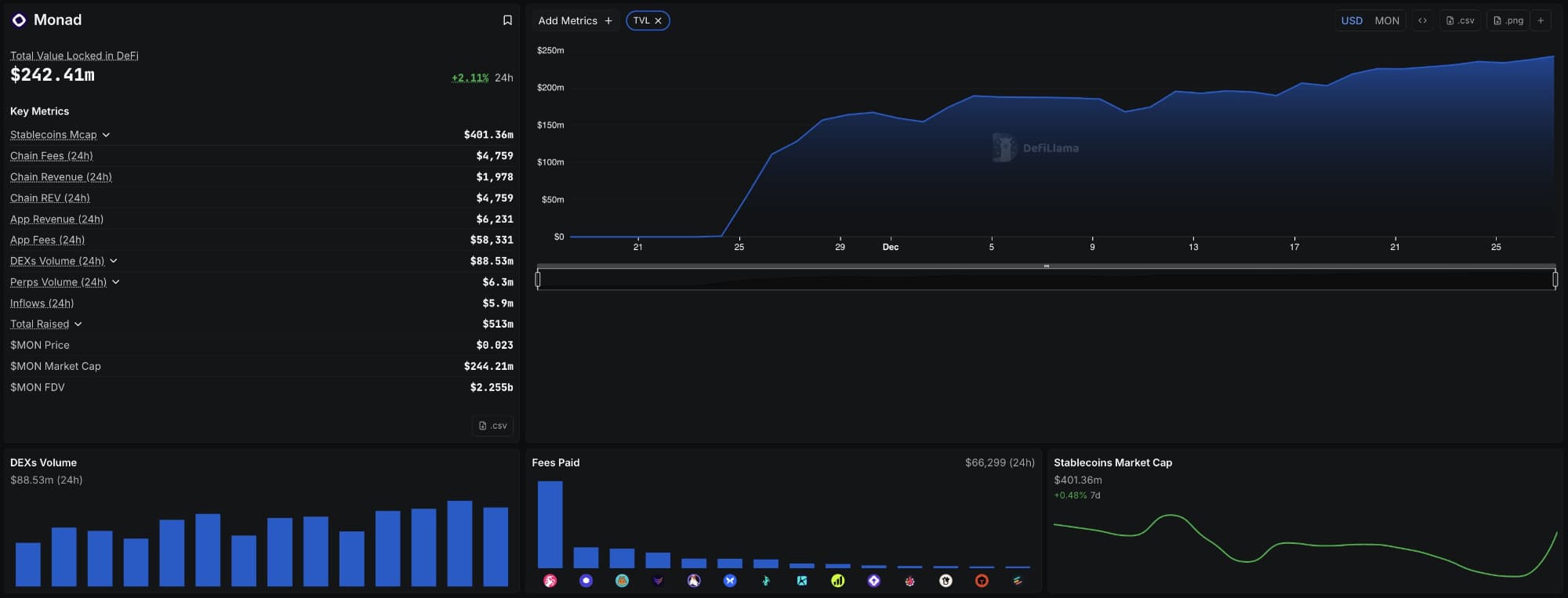The height and width of the screenshot is (598, 1568).
Task: Click the green bar-chart protocol icon
Action: (838, 581)
